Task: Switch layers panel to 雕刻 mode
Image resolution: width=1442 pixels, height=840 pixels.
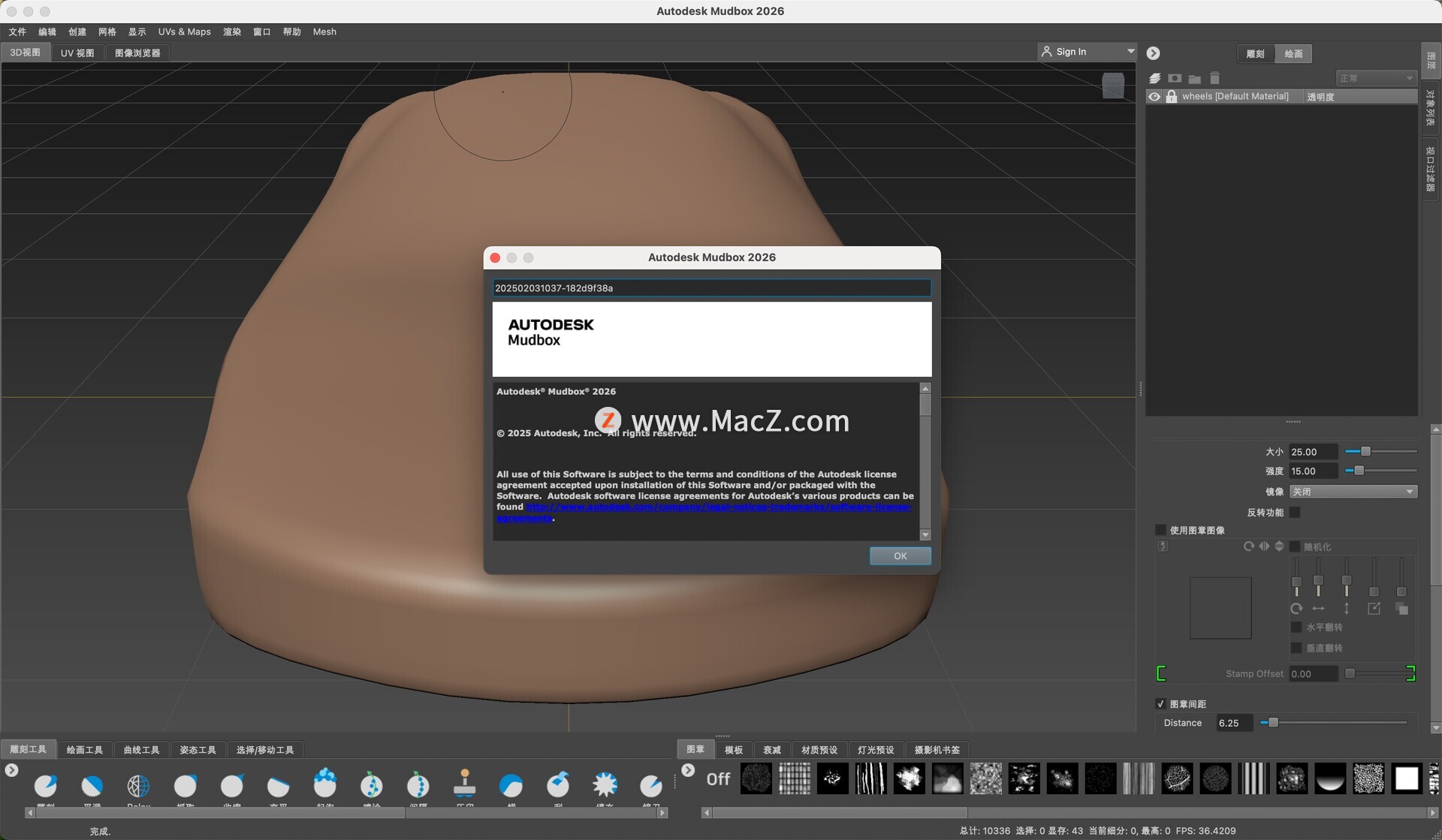Action: (1255, 54)
